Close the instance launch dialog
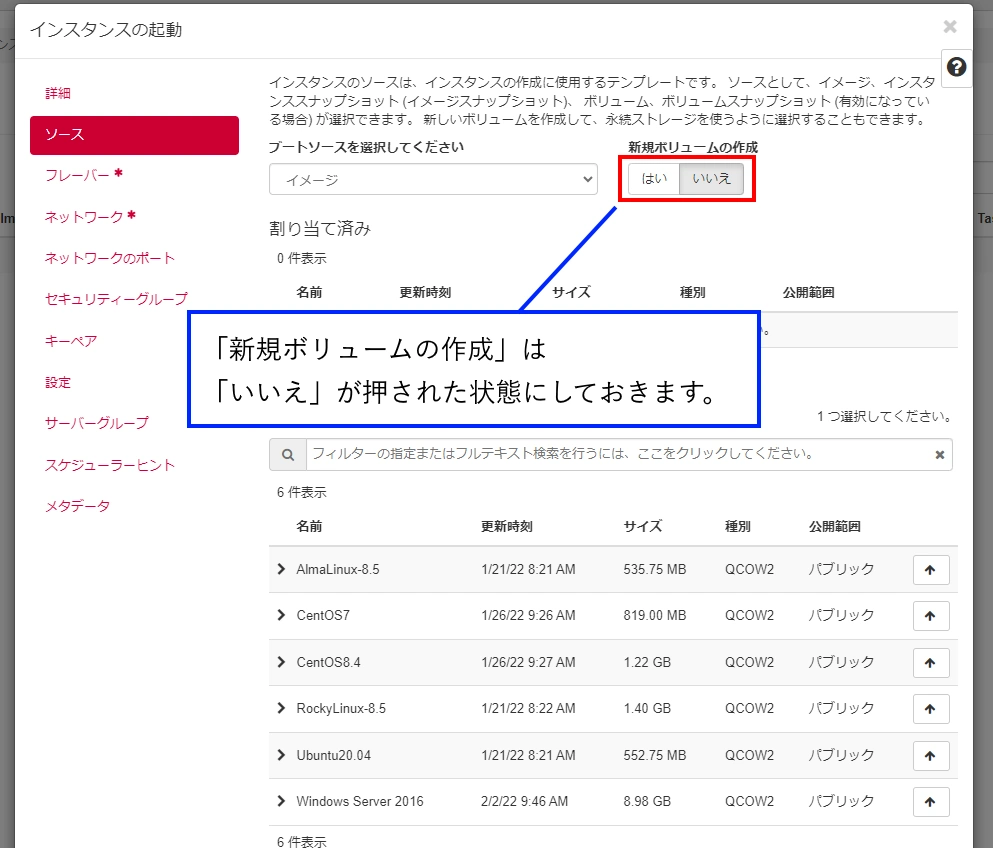Image resolution: width=993 pixels, height=848 pixels. (x=949, y=27)
